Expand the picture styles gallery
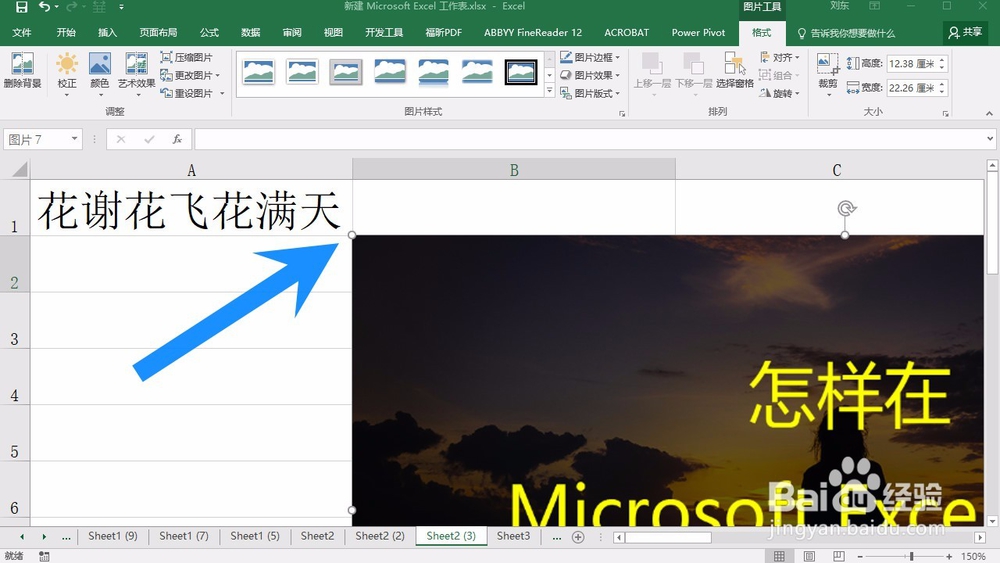 pyautogui.click(x=550, y=91)
